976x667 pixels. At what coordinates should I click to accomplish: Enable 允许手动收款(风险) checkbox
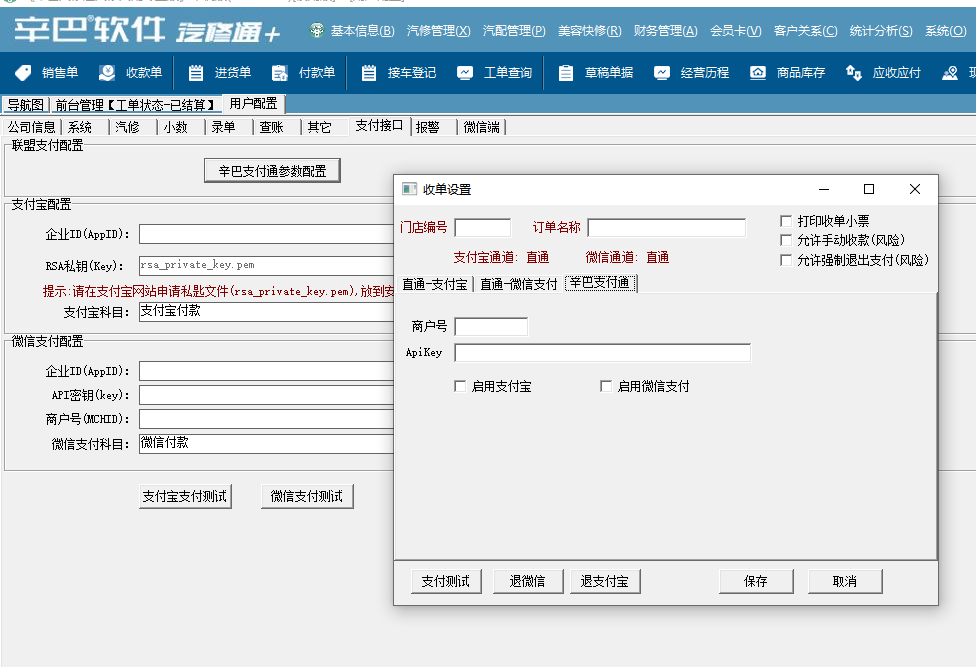tap(786, 240)
